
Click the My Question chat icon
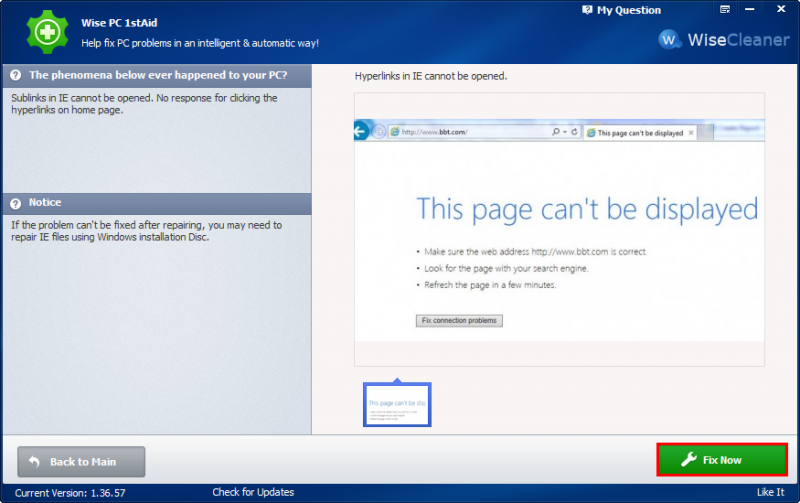pyautogui.click(x=587, y=10)
